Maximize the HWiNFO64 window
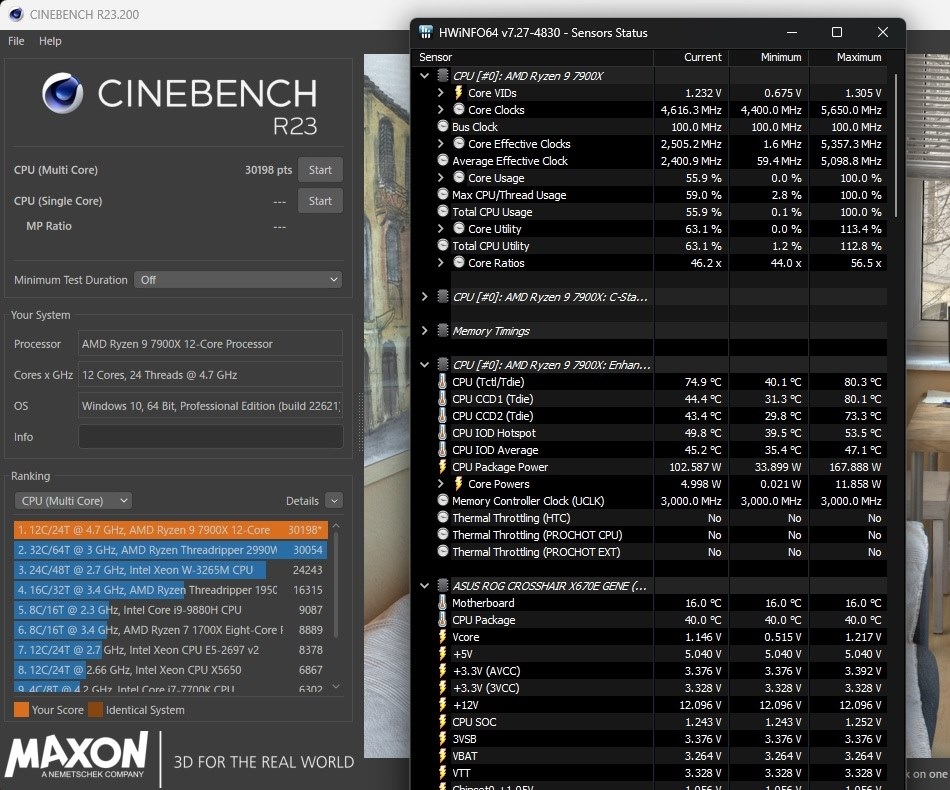 (837, 32)
